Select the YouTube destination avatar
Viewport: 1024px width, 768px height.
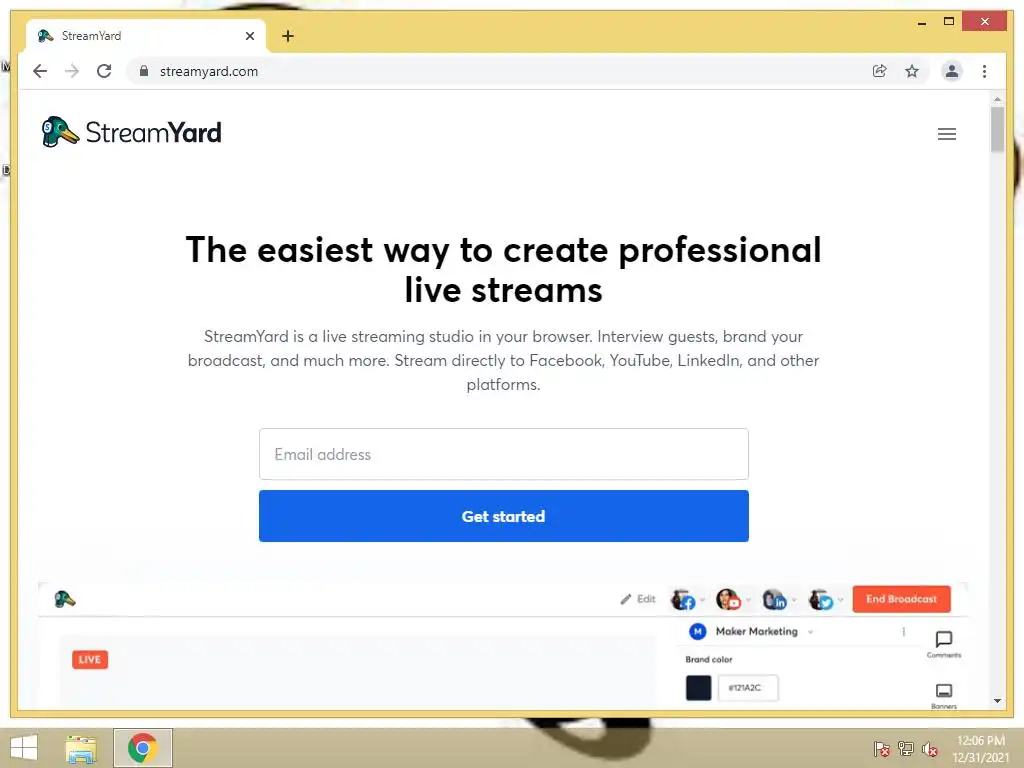pyautogui.click(x=728, y=599)
